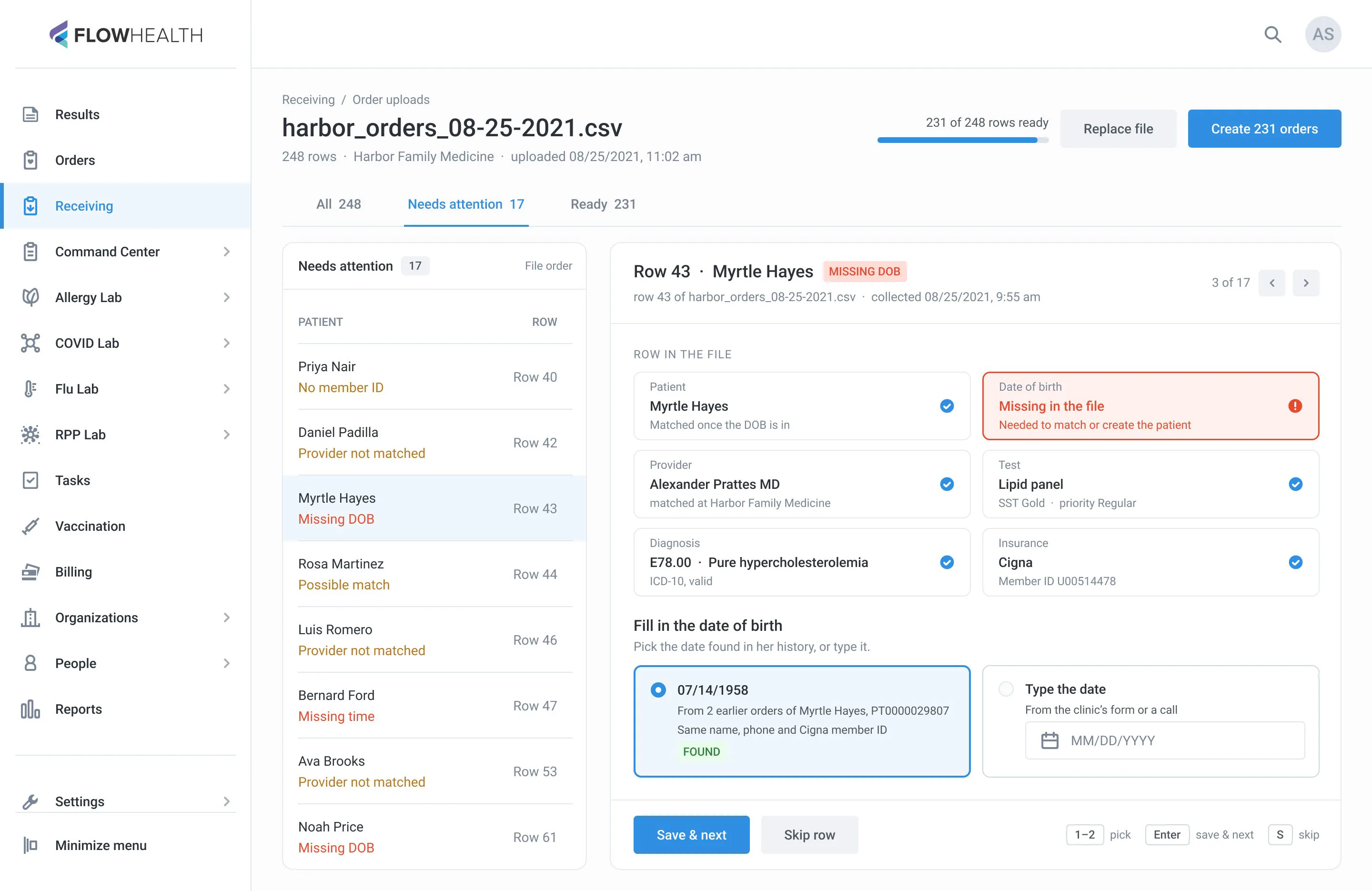The width and height of the screenshot is (1372, 891).
Task: Switch to the Ready 231 tab
Action: 603,204
